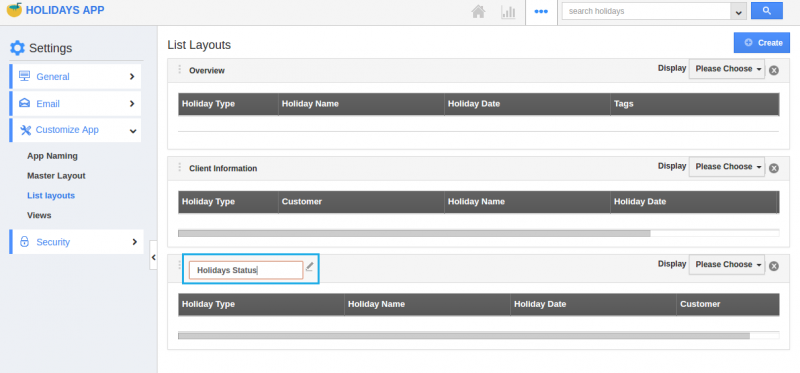
Task: Click Client Information's Holiday Date header
Action: [x=693, y=202]
